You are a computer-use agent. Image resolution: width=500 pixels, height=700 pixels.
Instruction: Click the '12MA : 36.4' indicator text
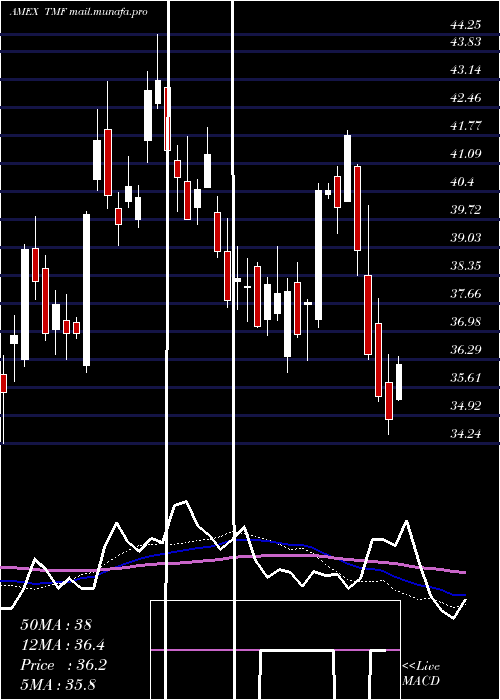[x=63, y=645]
